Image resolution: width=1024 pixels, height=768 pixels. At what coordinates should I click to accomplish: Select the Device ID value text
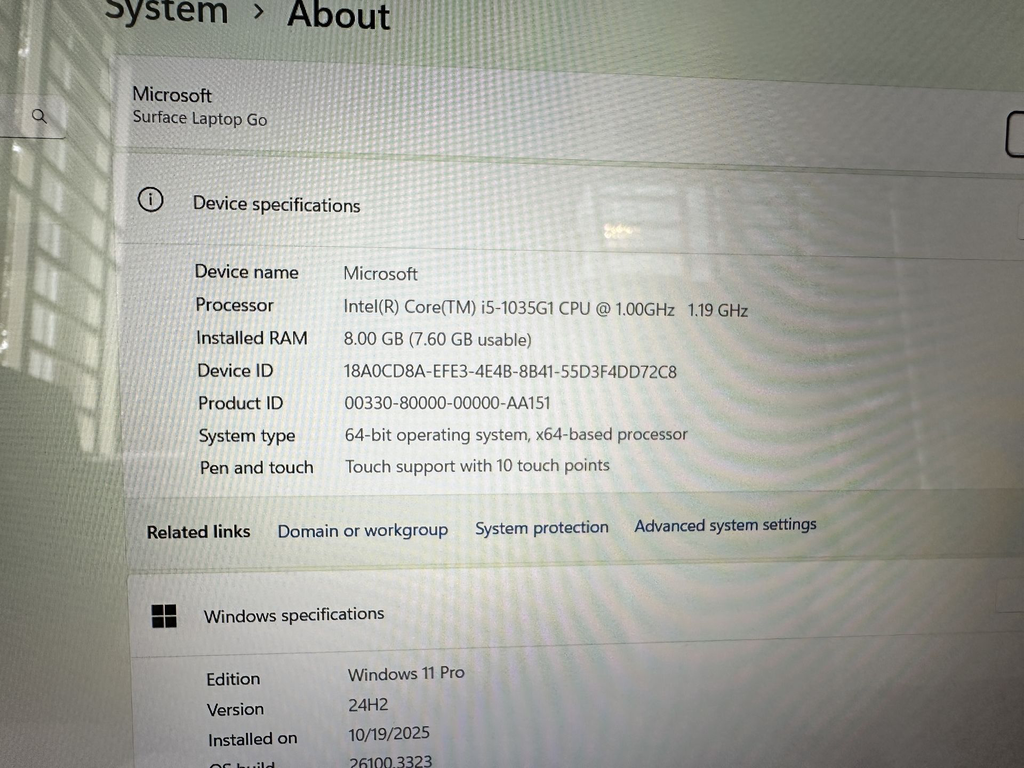(510, 371)
